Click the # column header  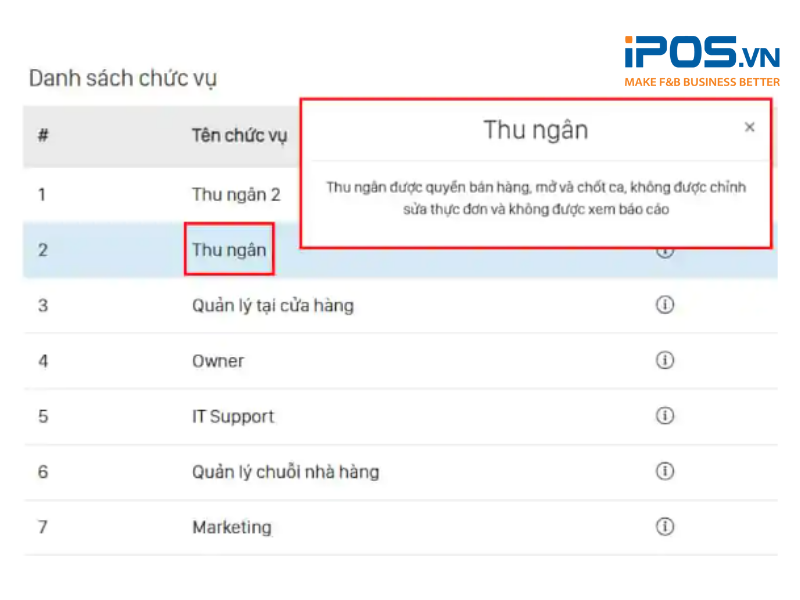click(x=42, y=135)
